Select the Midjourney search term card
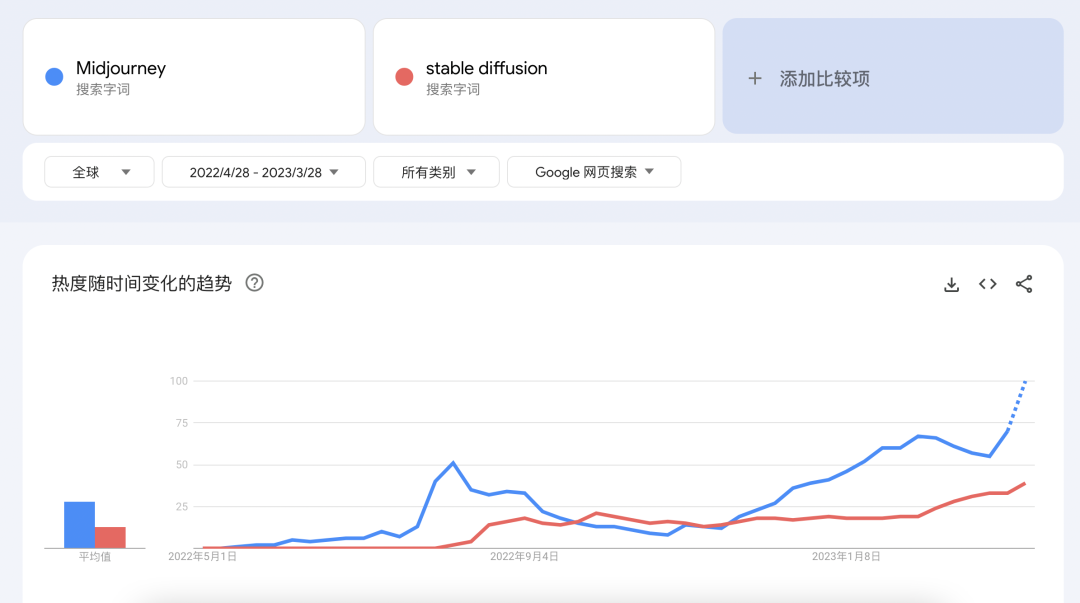Image resolution: width=1080 pixels, height=603 pixels. (x=194, y=77)
